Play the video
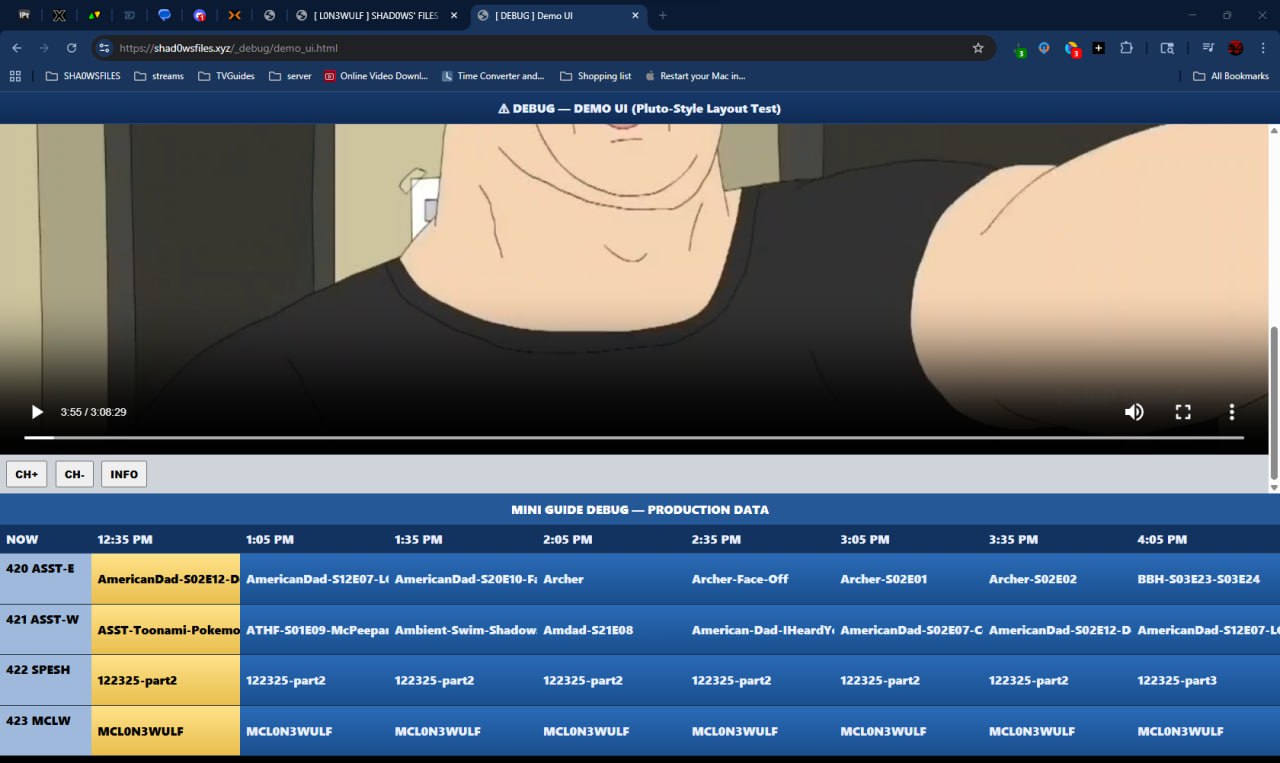The height and width of the screenshot is (763, 1280). pyautogui.click(x=37, y=412)
